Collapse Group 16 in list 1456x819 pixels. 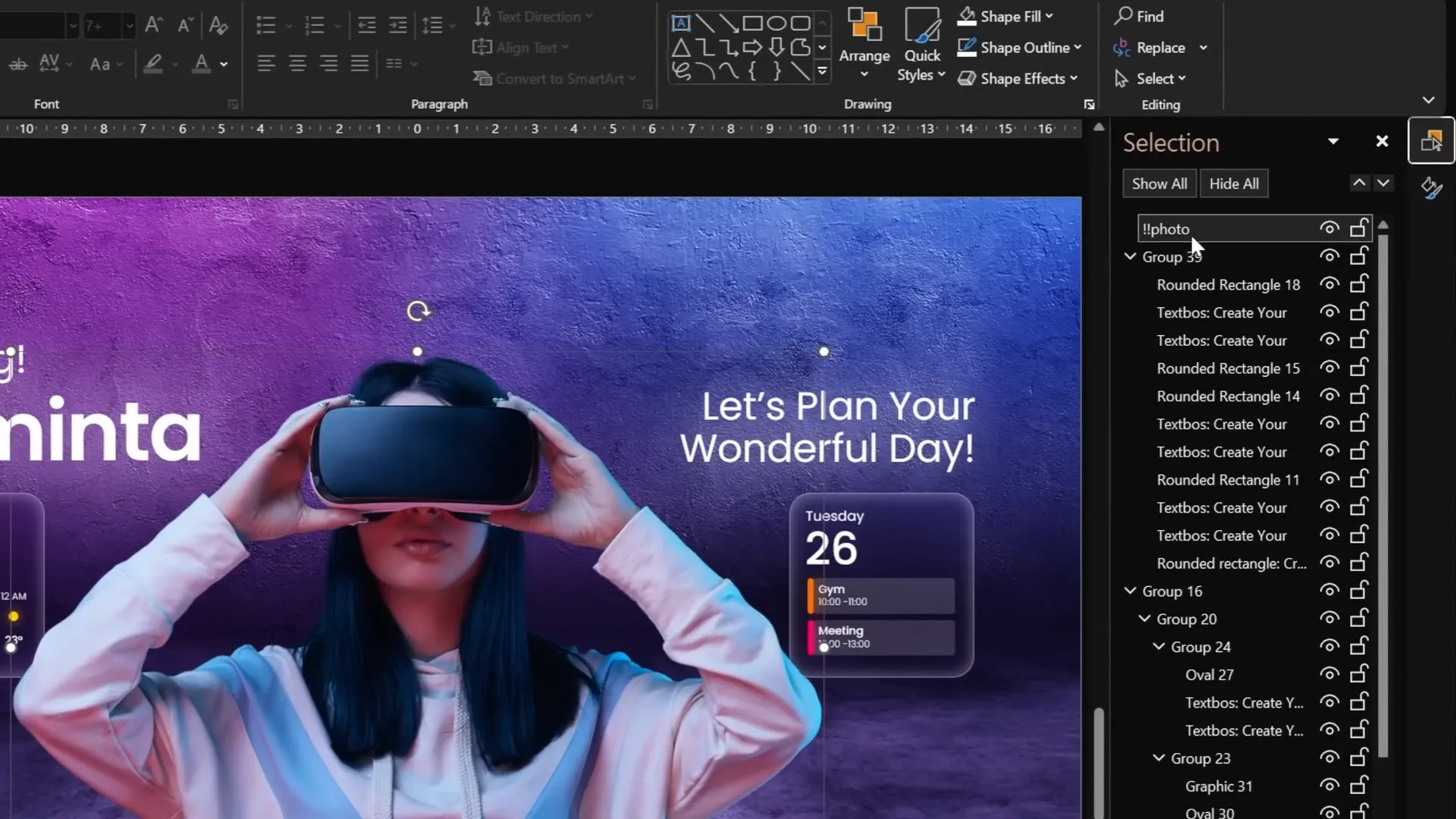tap(1130, 591)
